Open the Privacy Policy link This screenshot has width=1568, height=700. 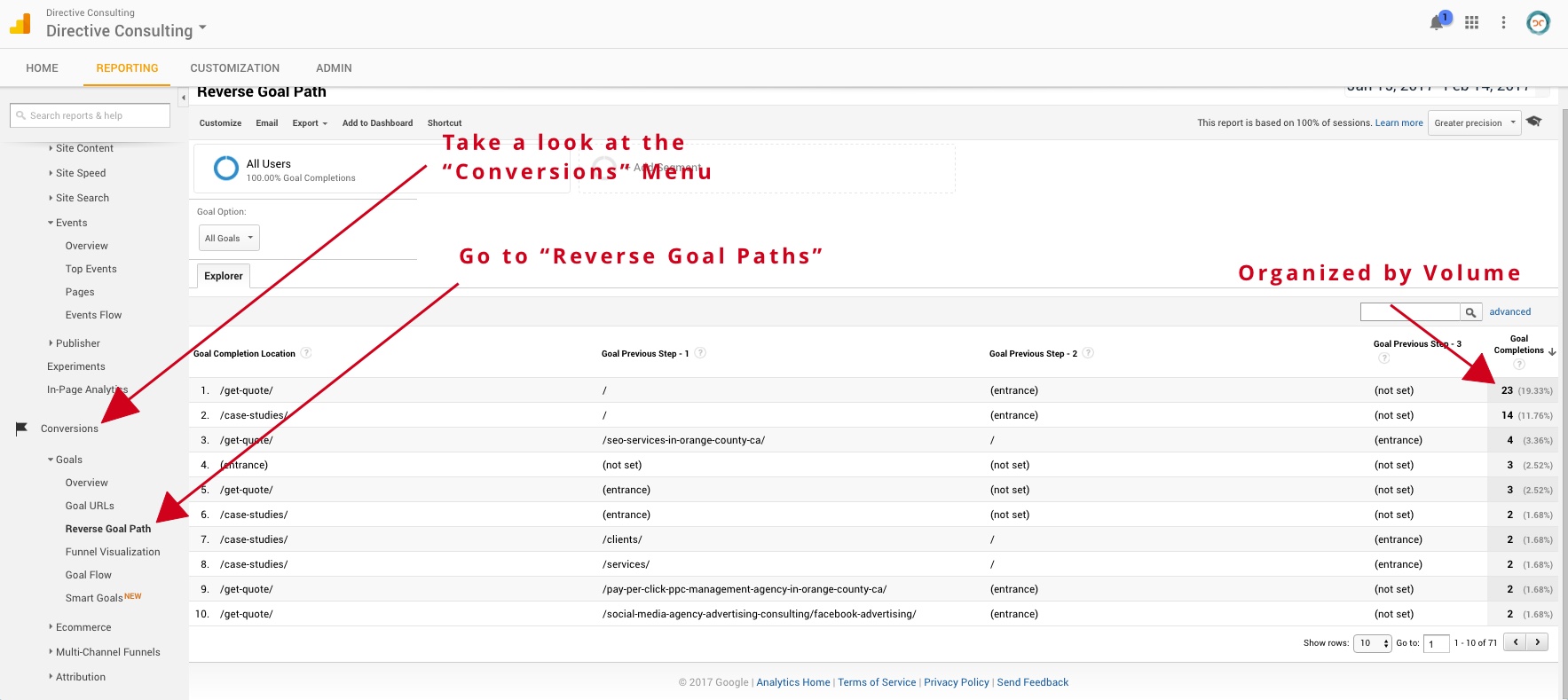click(x=957, y=682)
